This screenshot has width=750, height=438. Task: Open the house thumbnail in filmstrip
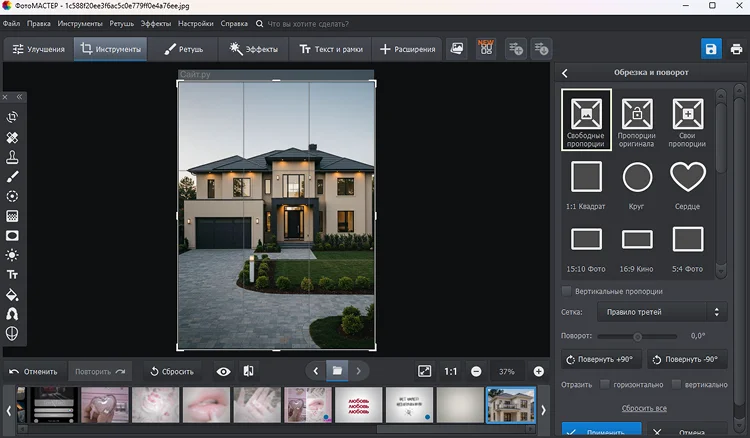coord(511,405)
